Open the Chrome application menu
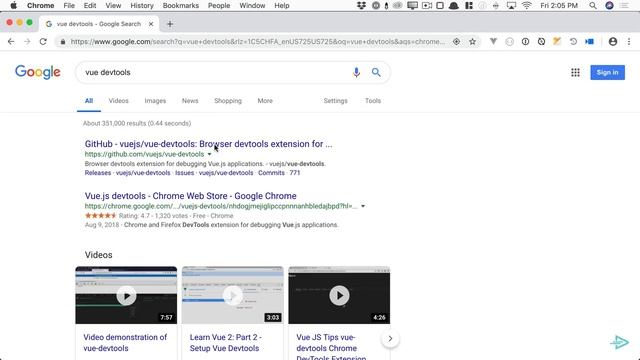 pos(40,6)
